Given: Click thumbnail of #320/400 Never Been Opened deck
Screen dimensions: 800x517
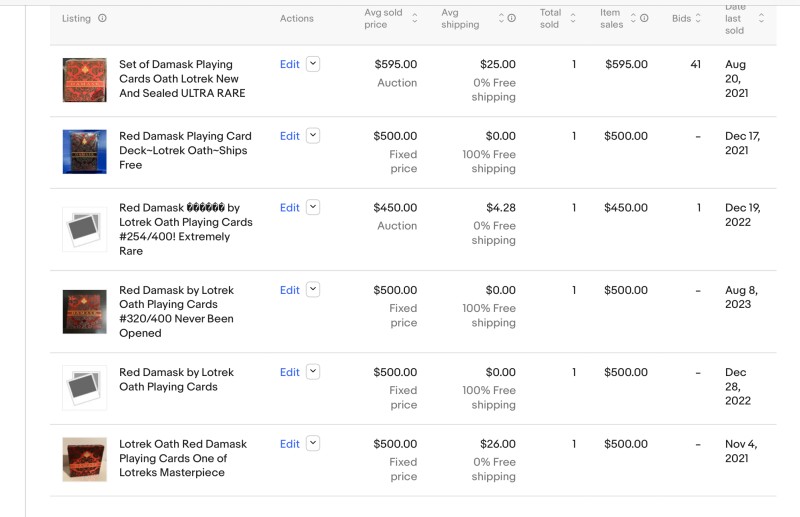Looking at the screenshot, I should click(84, 311).
